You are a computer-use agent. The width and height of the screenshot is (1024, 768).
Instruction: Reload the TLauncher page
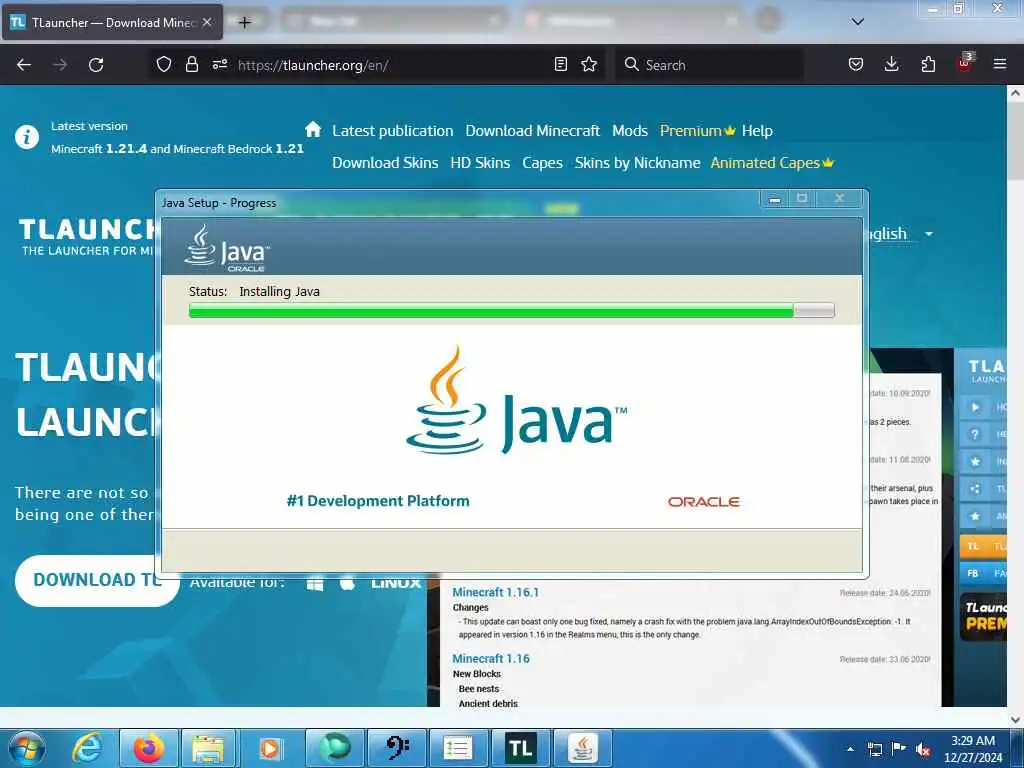click(96, 65)
